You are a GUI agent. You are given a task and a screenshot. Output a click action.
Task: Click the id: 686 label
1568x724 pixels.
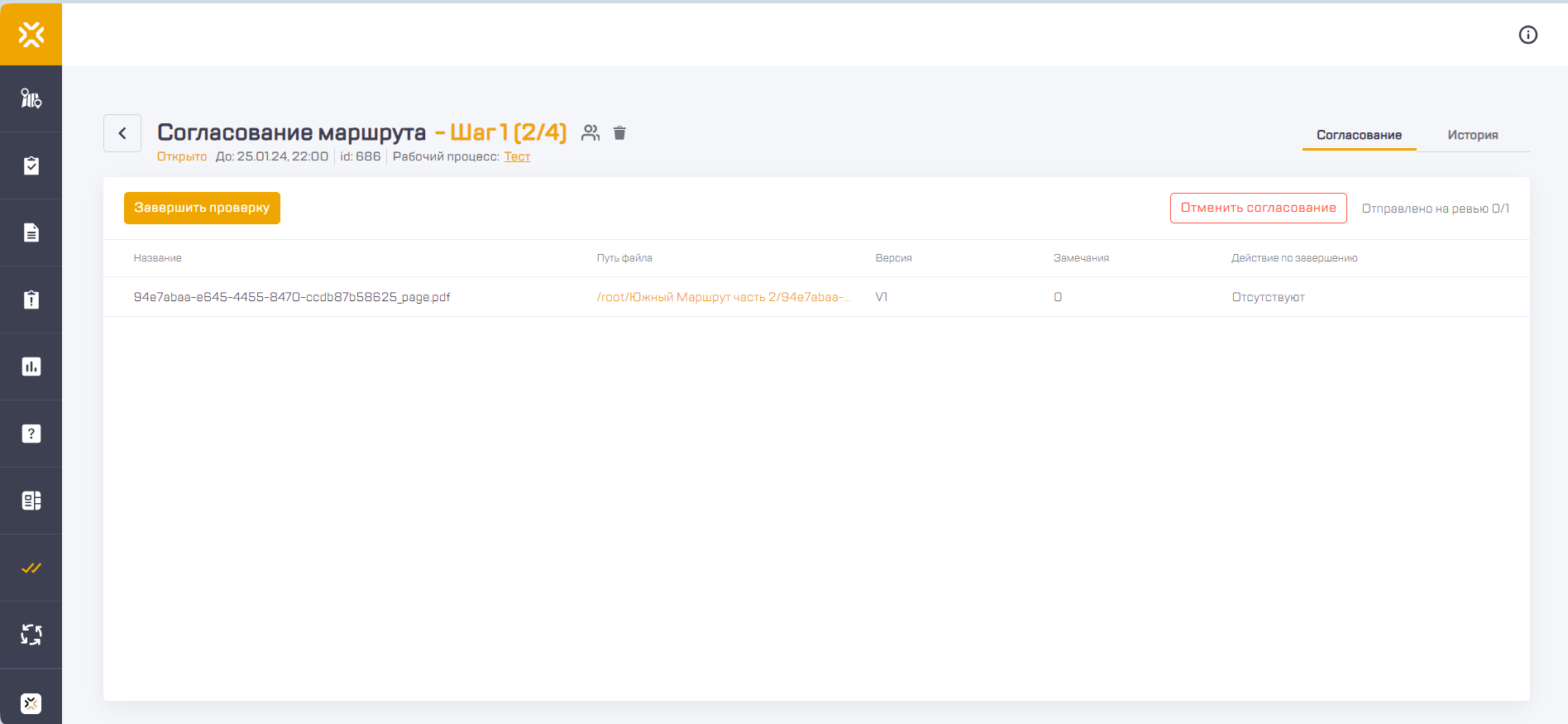click(x=361, y=156)
